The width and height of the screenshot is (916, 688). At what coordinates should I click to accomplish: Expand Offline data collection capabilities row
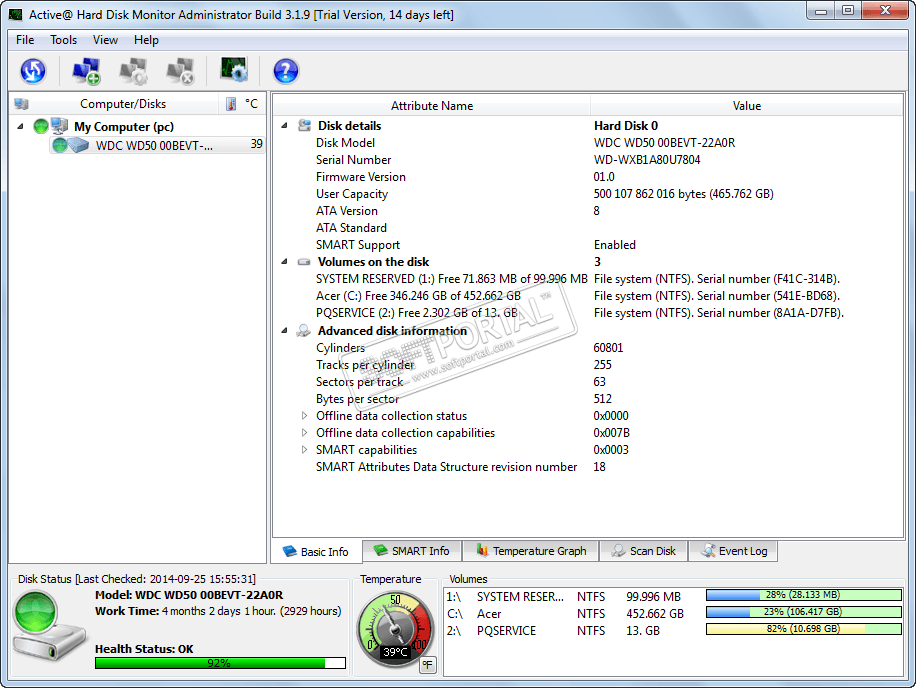304,433
